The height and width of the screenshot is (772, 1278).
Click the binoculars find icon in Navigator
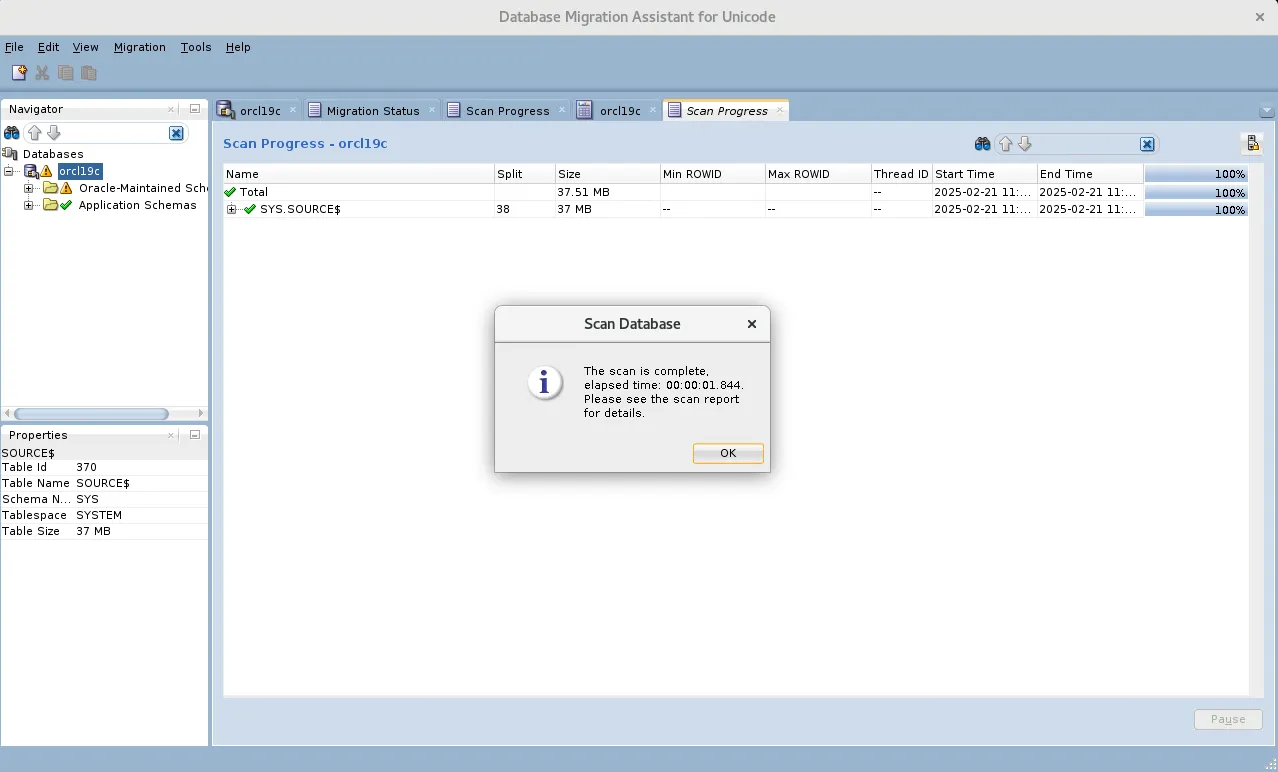pyautogui.click(x=12, y=133)
